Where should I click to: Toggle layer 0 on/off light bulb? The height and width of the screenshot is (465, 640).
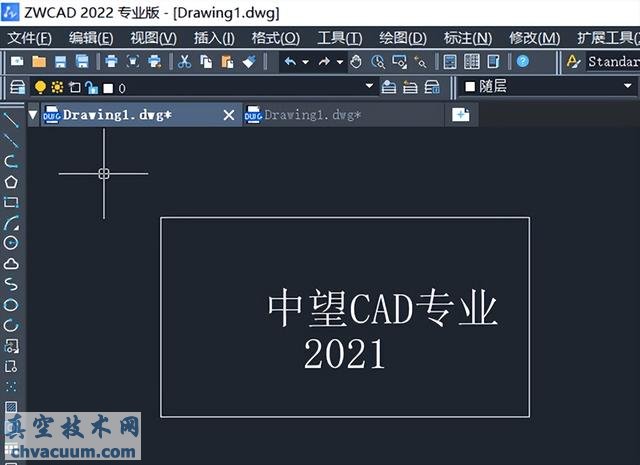coord(41,87)
